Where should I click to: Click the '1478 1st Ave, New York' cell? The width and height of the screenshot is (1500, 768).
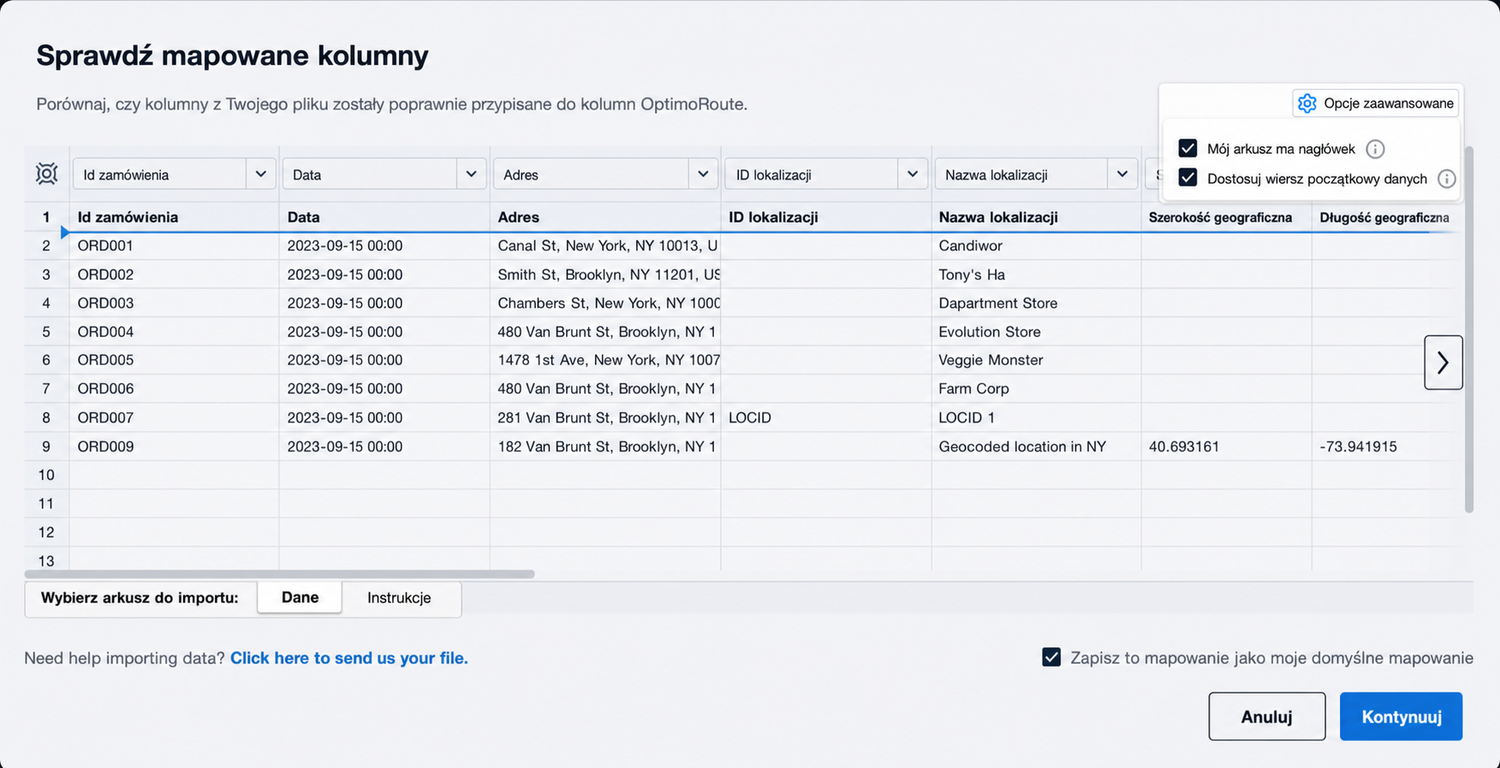point(605,360)
